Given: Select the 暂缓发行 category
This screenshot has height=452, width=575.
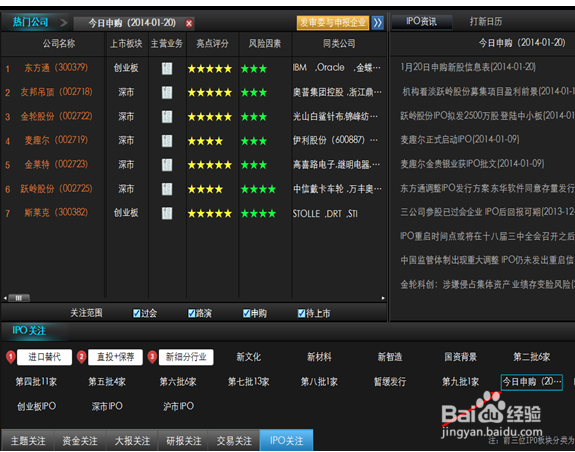Looking at the screenshot, I should (390, 382).
